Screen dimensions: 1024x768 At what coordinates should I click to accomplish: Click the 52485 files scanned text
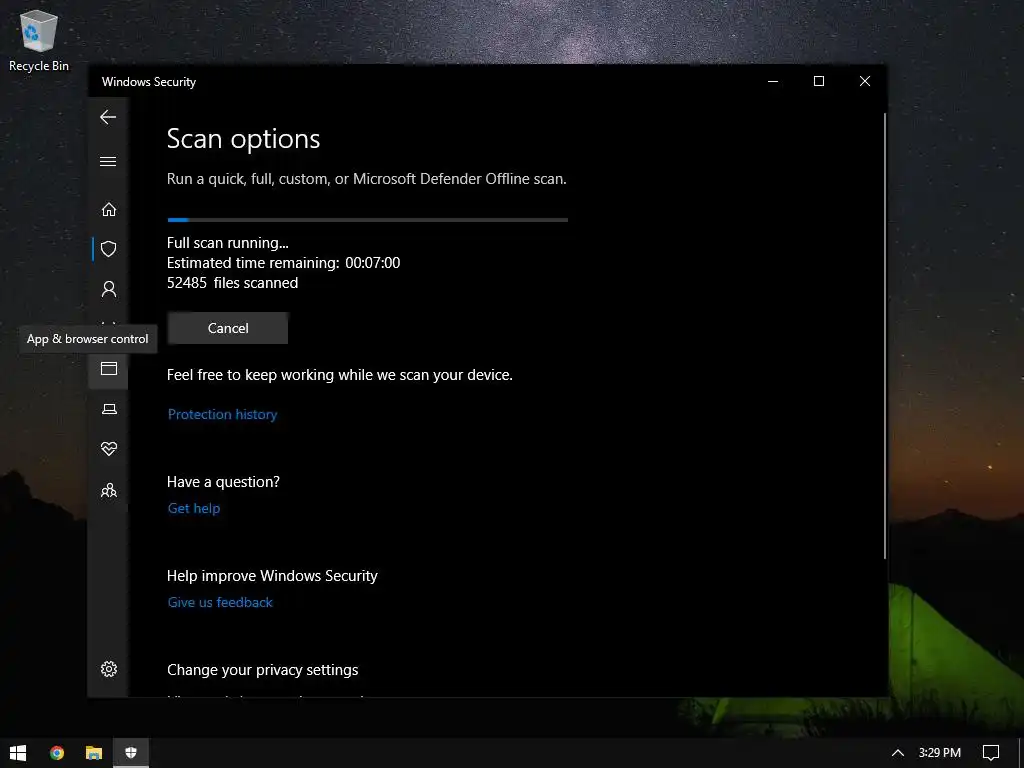[x=232, y=283]
